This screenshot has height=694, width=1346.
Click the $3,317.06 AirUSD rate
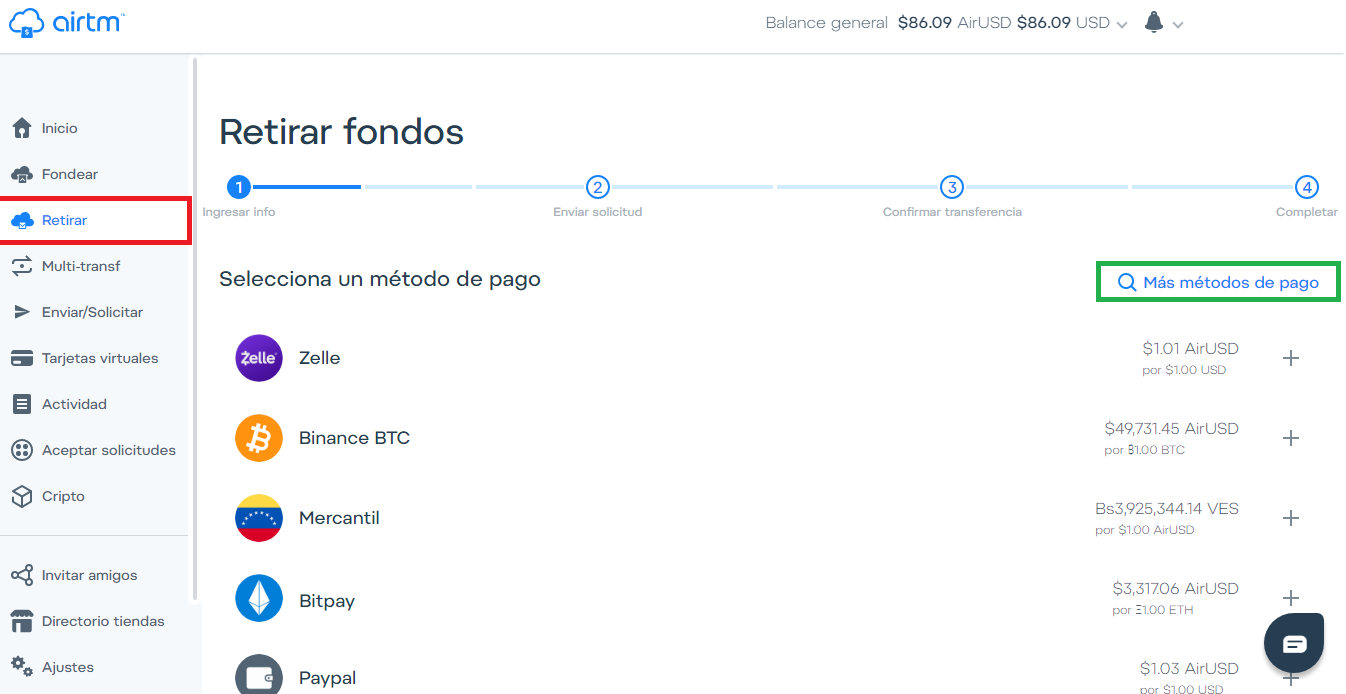[x=1175, y=589]
